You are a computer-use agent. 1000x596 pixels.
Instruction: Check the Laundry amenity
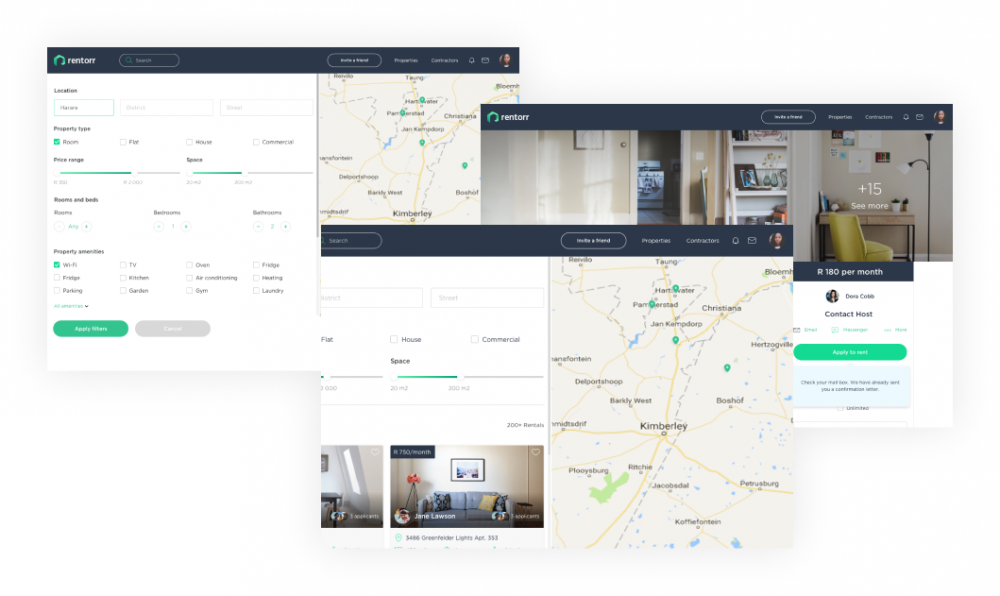coord(256,291)
